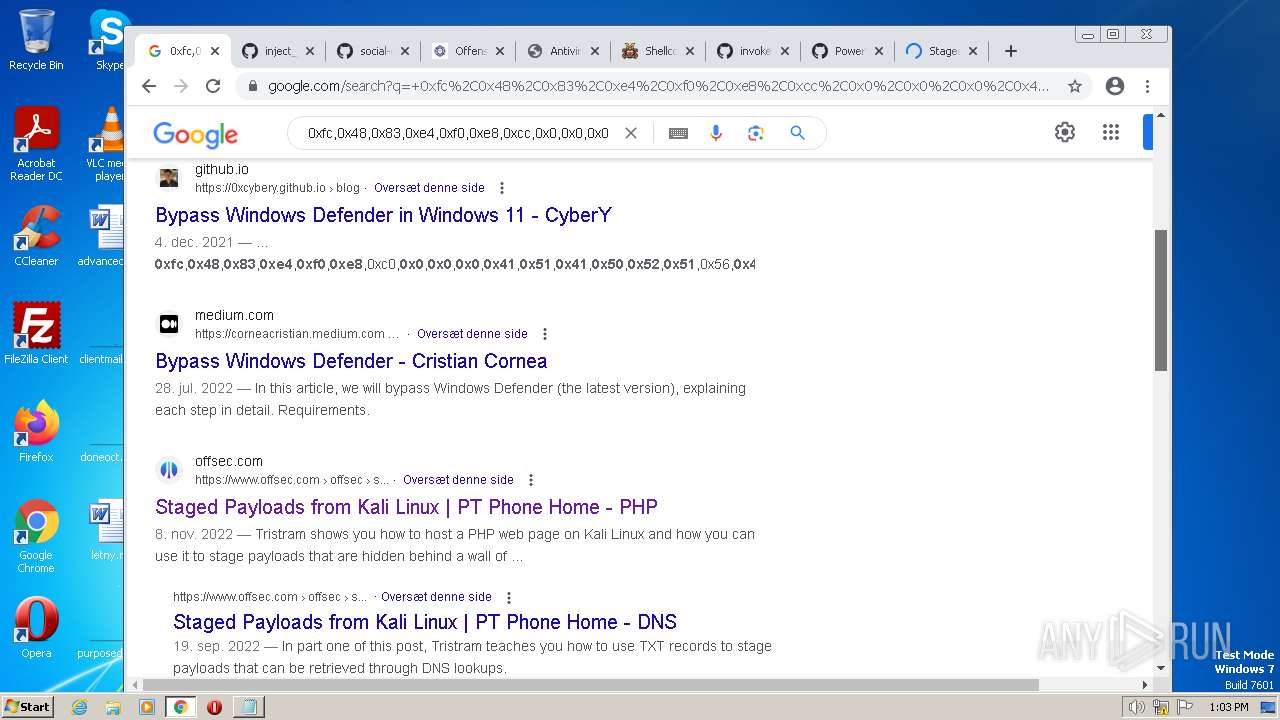Open Opera desktop shortcut

point(36,627)
